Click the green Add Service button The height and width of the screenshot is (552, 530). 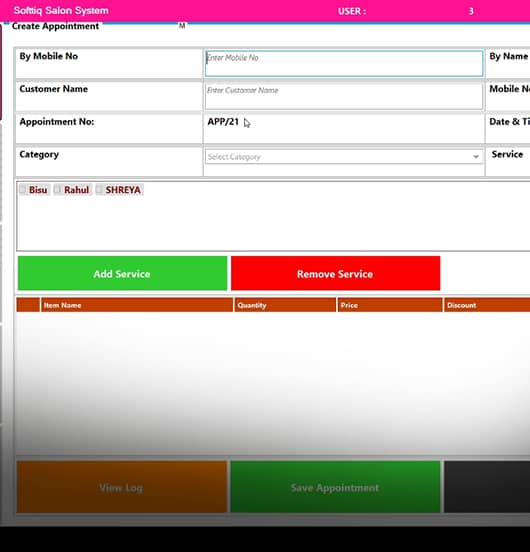tap(122, 274)
